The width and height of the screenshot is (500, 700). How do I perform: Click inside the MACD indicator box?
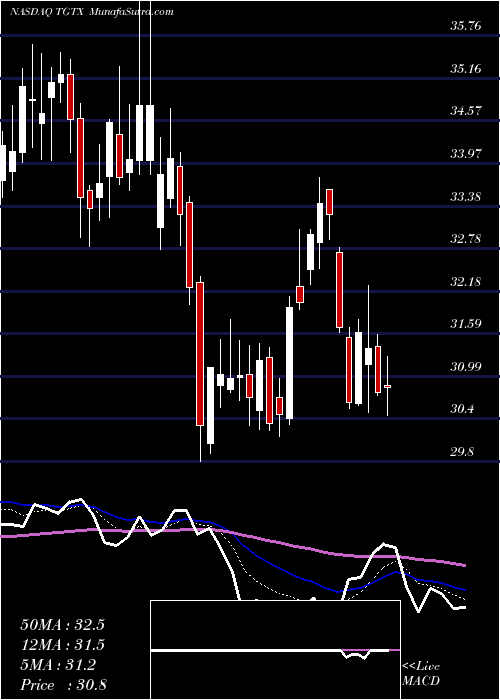pos(275,650)
